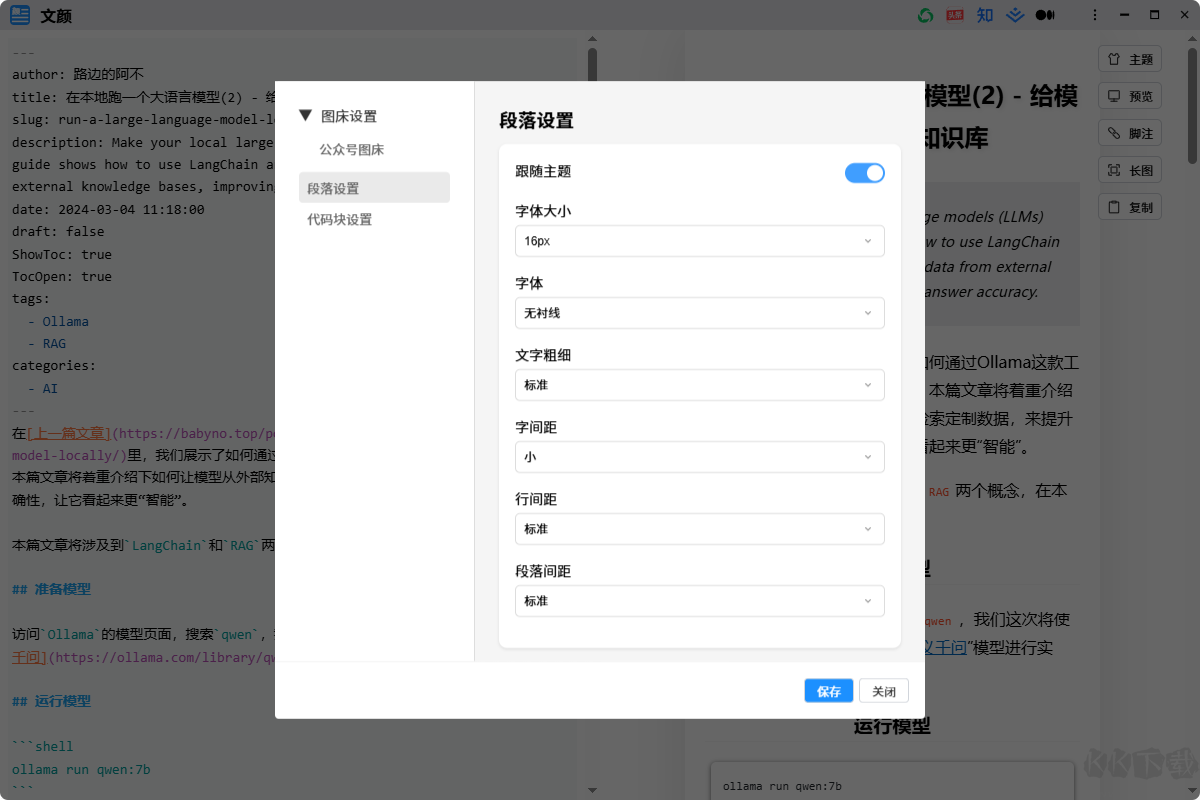Click the far-right scrollbar up arrow

point(1192,39)
